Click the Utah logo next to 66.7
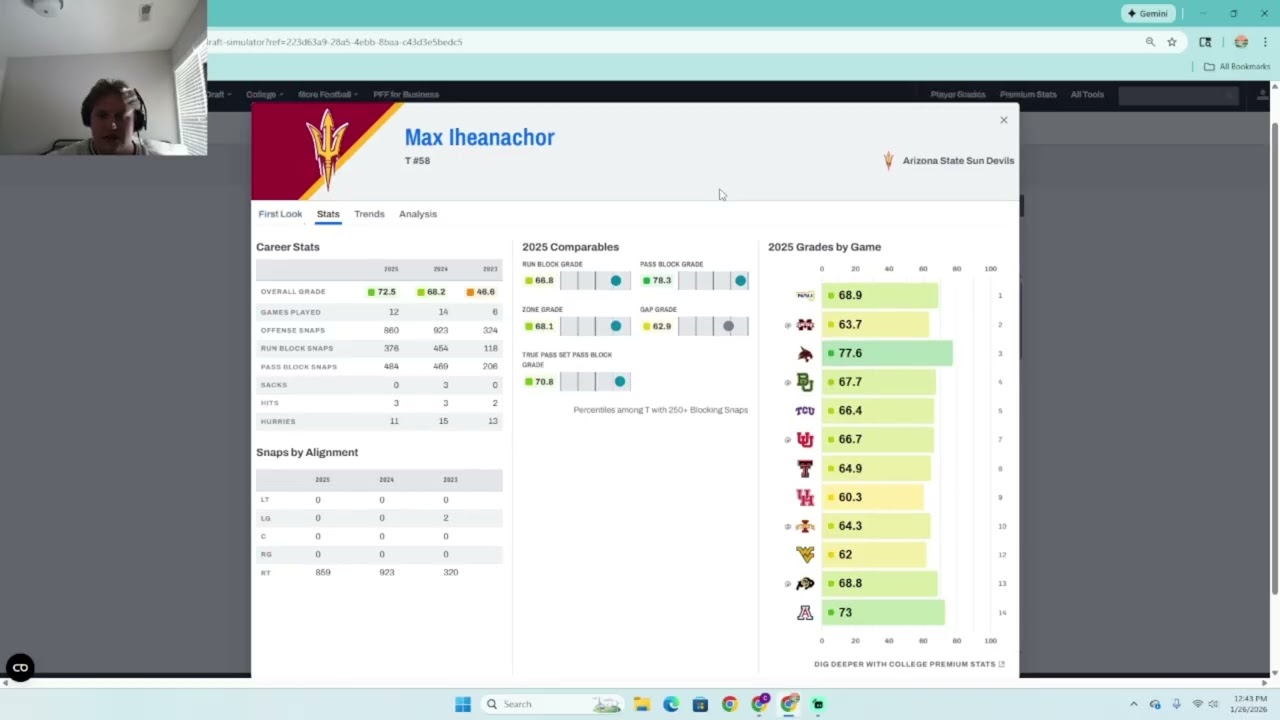Screen dimensions: 1280x720 pos(805,439)
